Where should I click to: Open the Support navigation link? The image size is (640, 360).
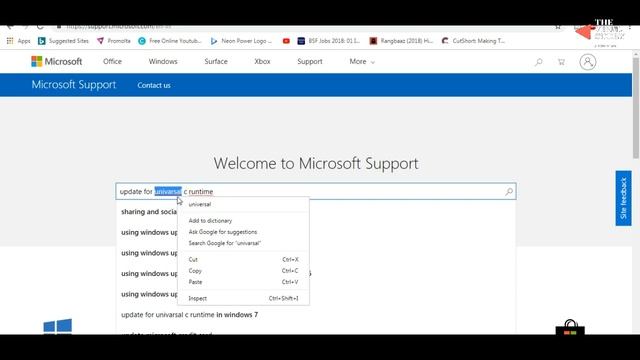tap(310, 62)
